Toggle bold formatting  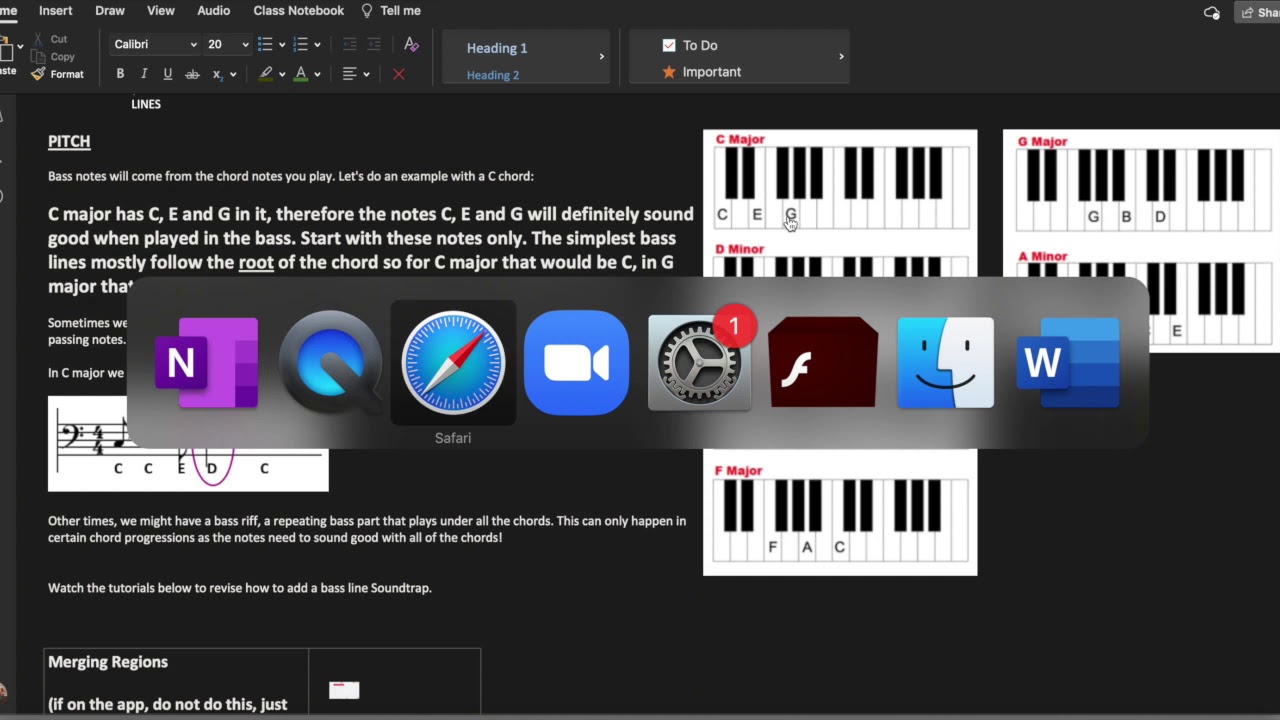click(x=120, y=74)
